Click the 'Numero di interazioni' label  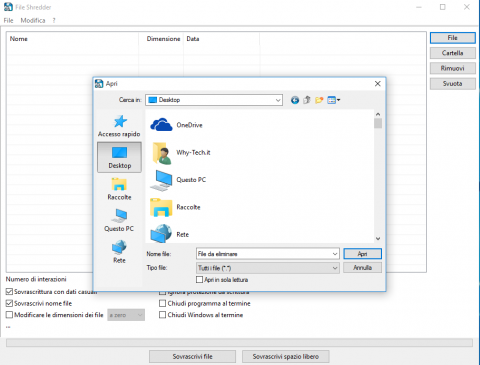click(x=36, y=279)
